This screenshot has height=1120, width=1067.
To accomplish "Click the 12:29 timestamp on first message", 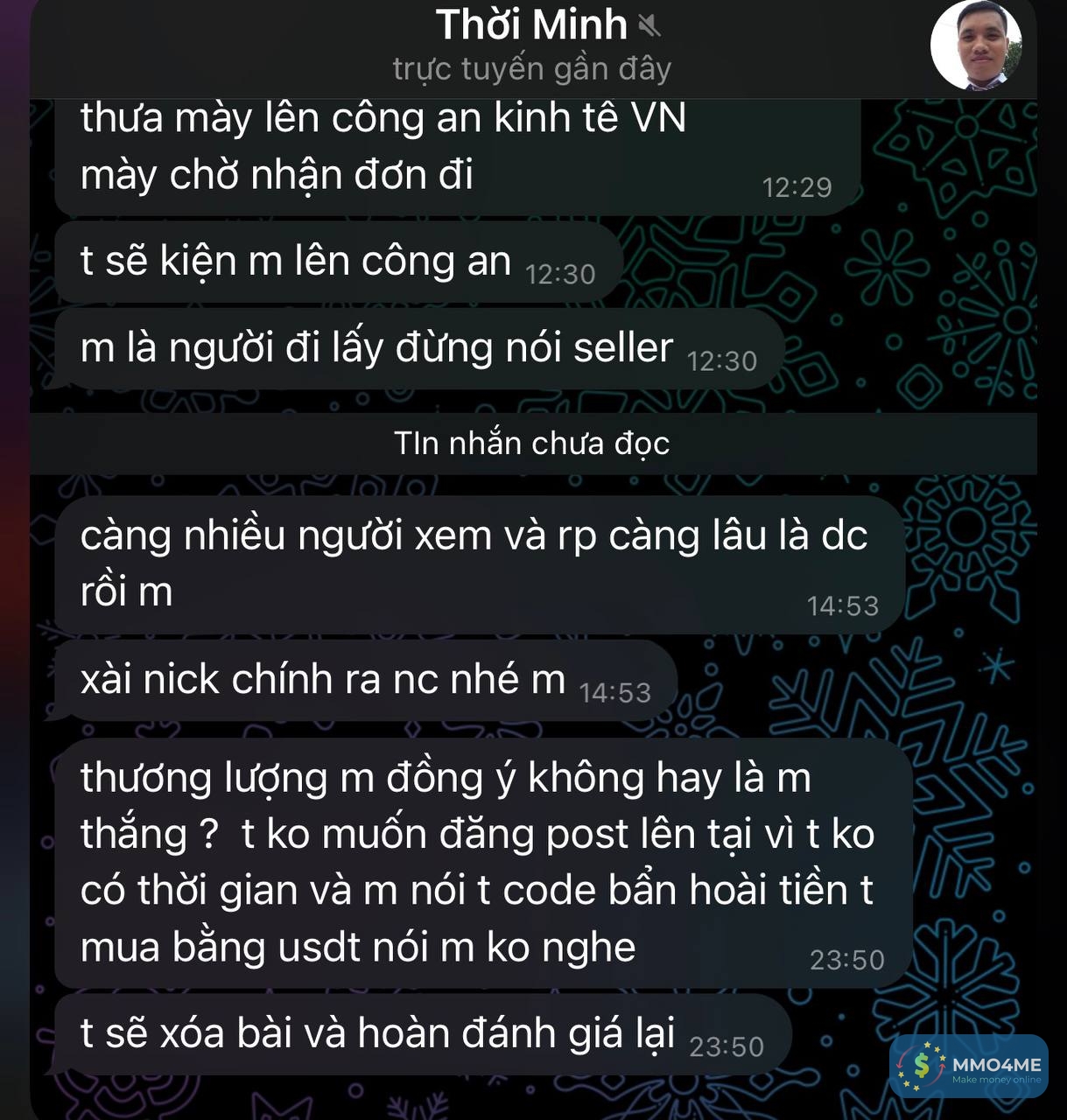I will [x=797, y=187].
